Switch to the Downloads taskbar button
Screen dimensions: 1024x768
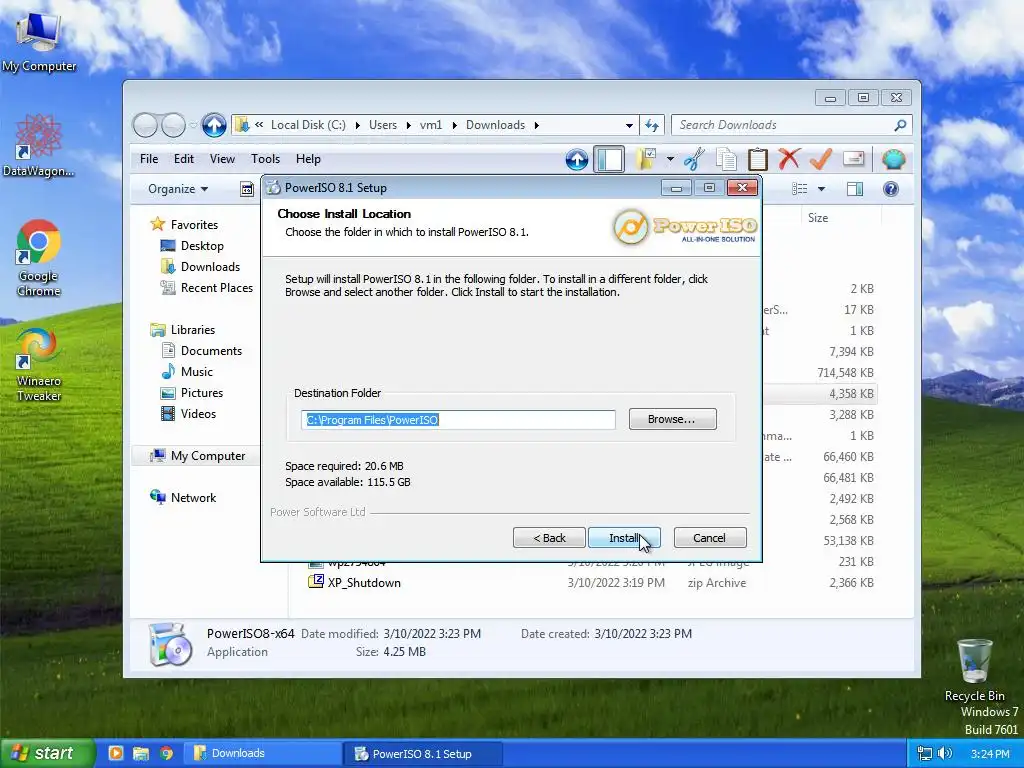point(261,753)
